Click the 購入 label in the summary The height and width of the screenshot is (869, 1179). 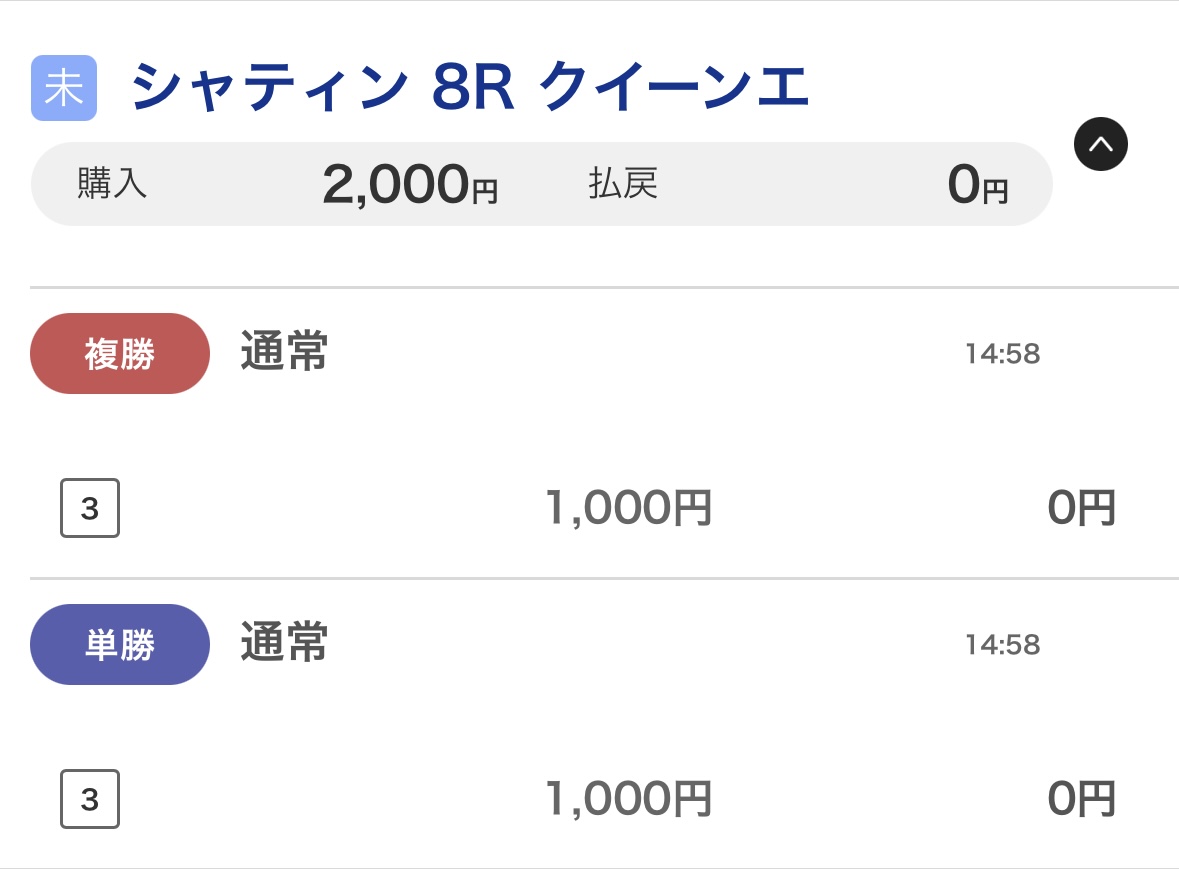click(113, 184)
